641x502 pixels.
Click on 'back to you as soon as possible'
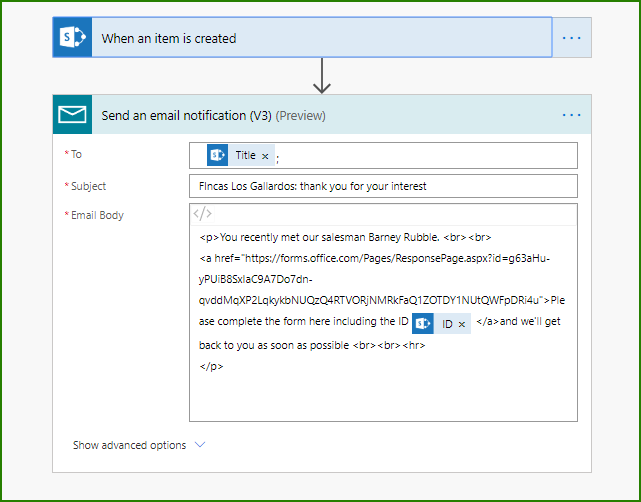coord(273,345)
